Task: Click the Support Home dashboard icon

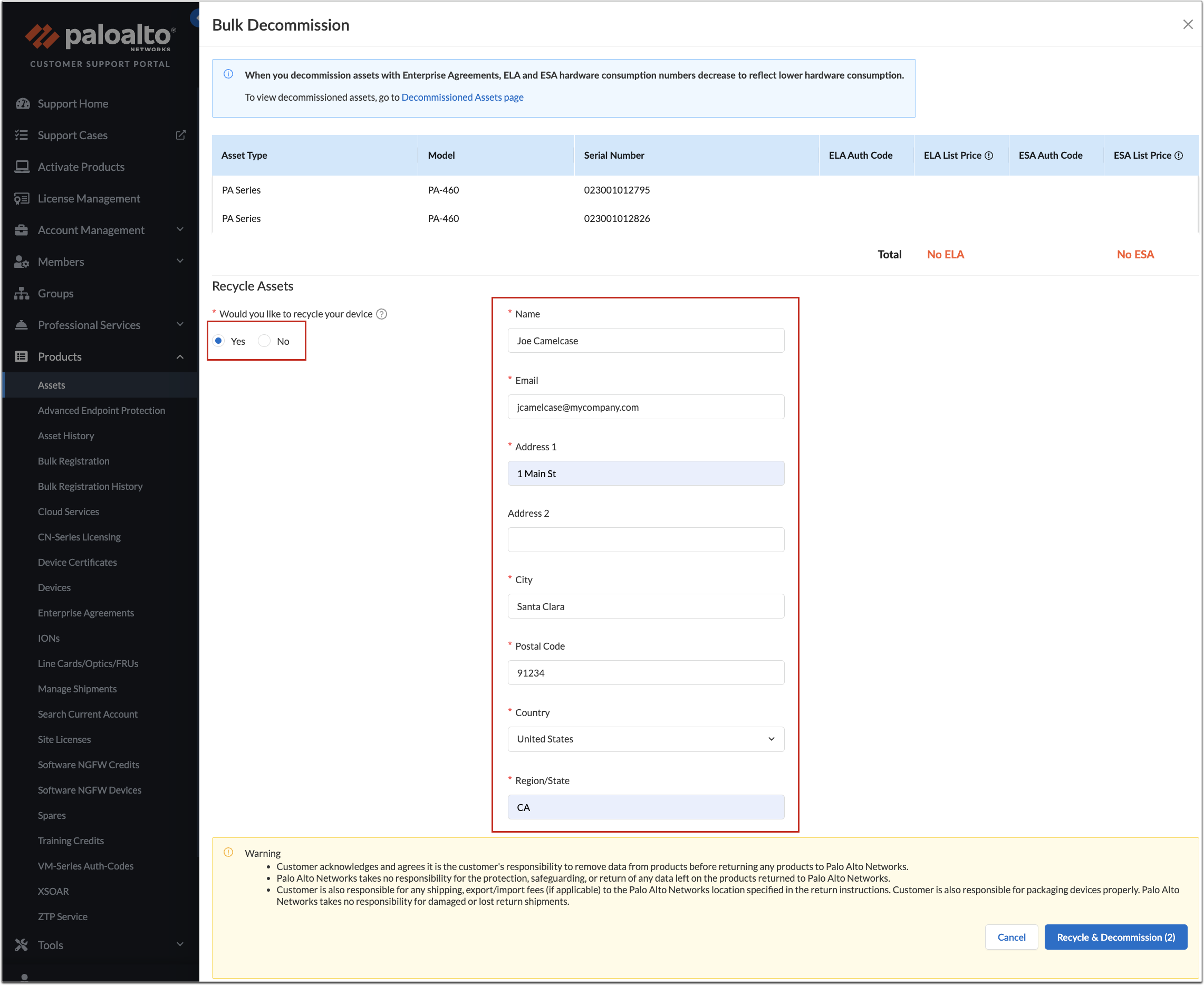Action: [x=22, y=103]
